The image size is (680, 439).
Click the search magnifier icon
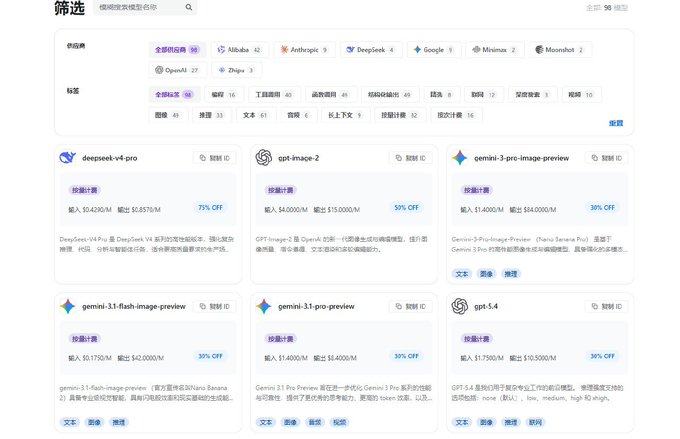[189, 7]
